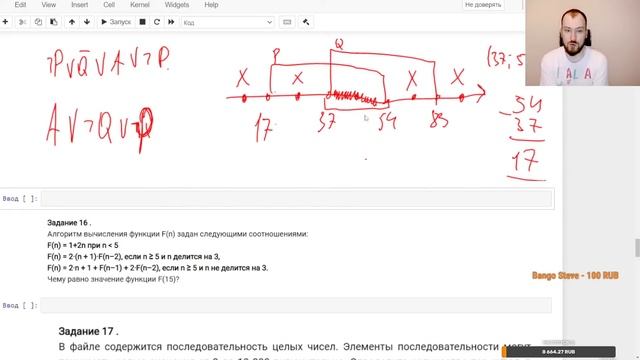Focus the empty code cell above Задание 16
The height and width of the screenshot is (360, 640).
296,199
